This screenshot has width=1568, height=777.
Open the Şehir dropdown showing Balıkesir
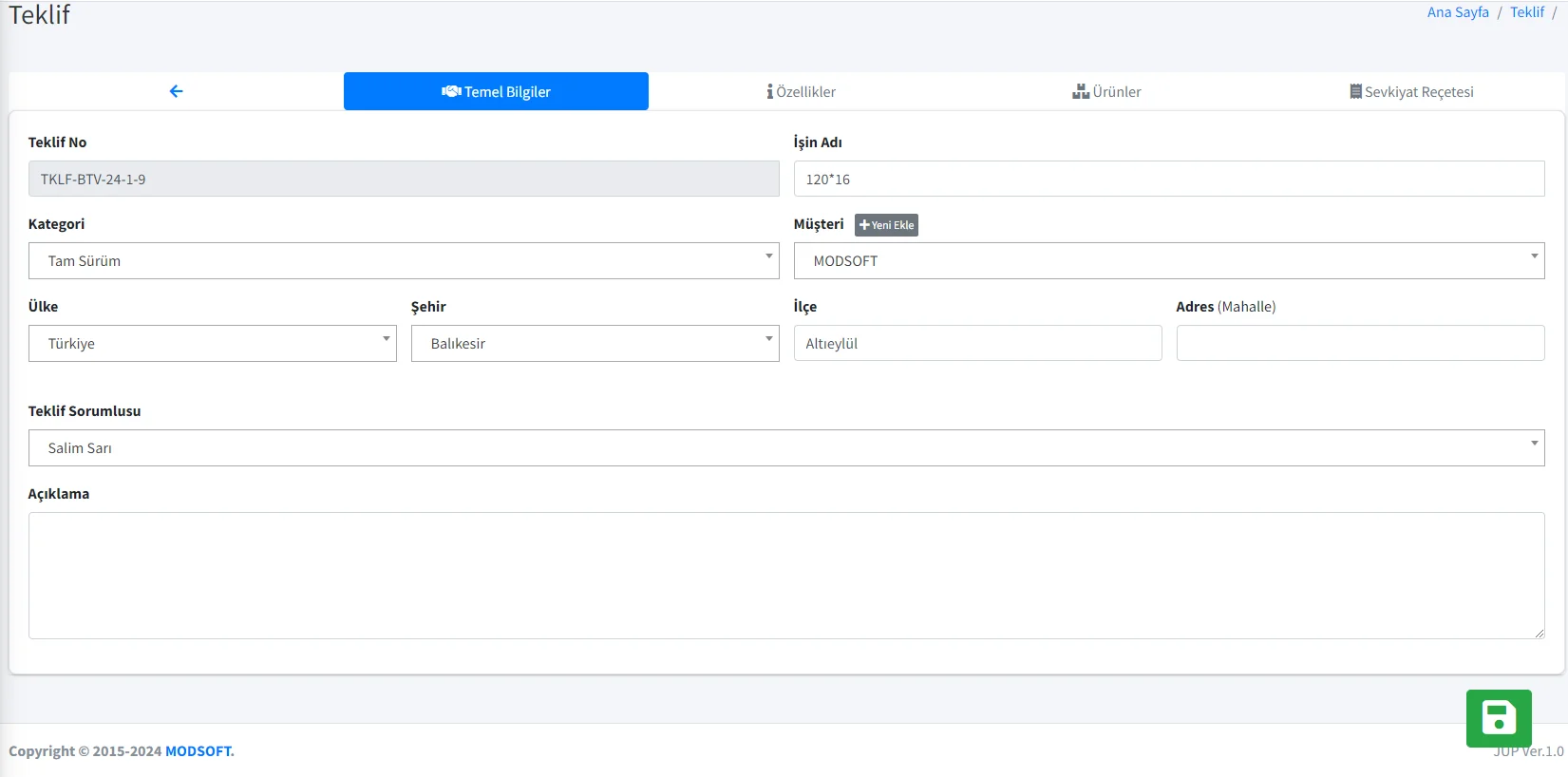[595, 344]
